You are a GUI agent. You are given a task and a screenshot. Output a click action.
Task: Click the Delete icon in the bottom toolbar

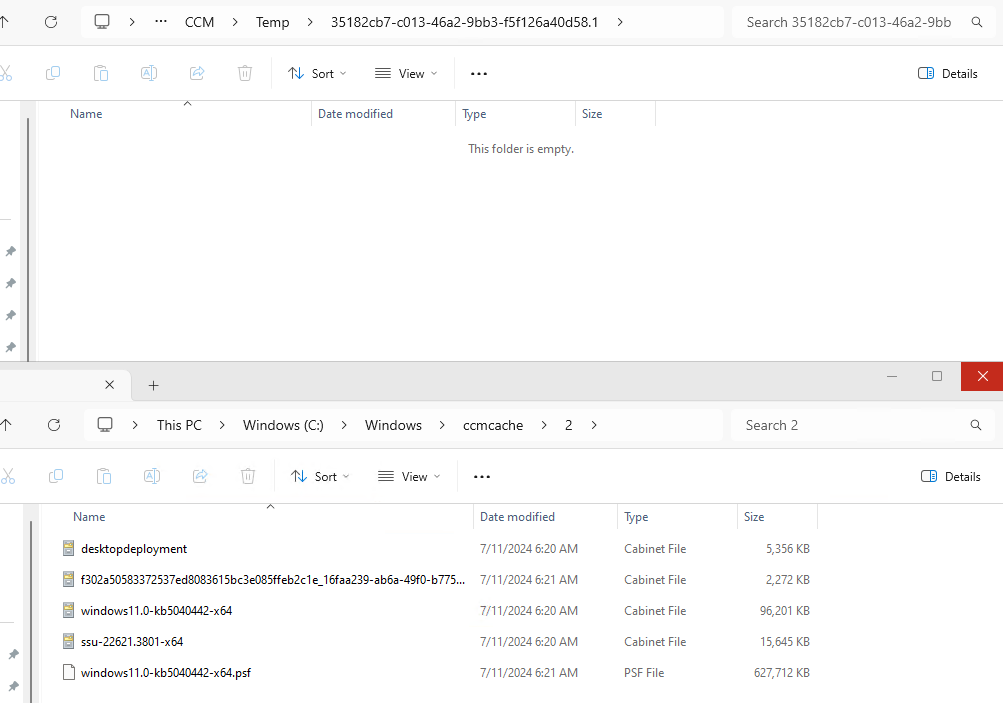(248, 476)
